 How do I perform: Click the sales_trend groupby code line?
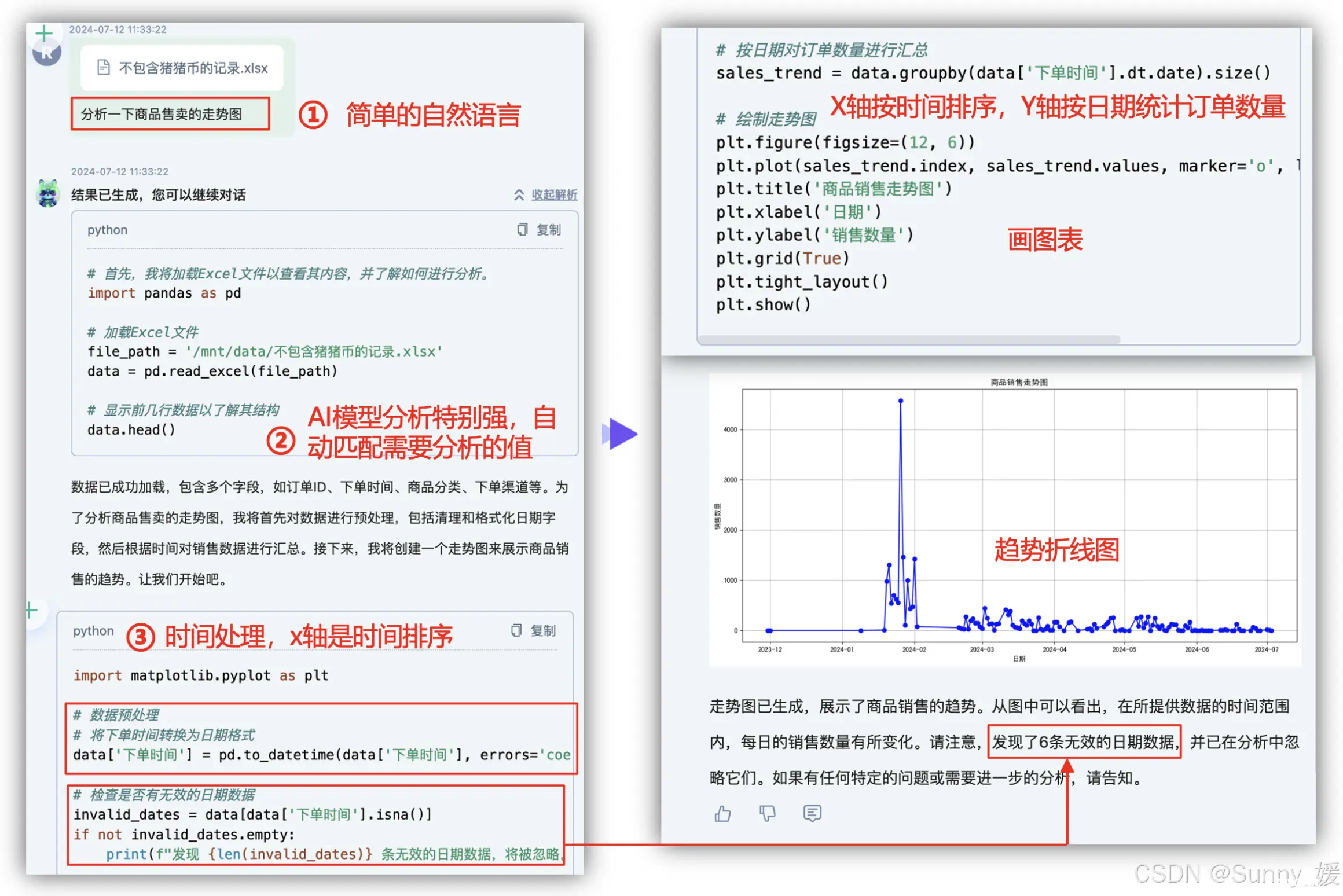pos(993,73)
